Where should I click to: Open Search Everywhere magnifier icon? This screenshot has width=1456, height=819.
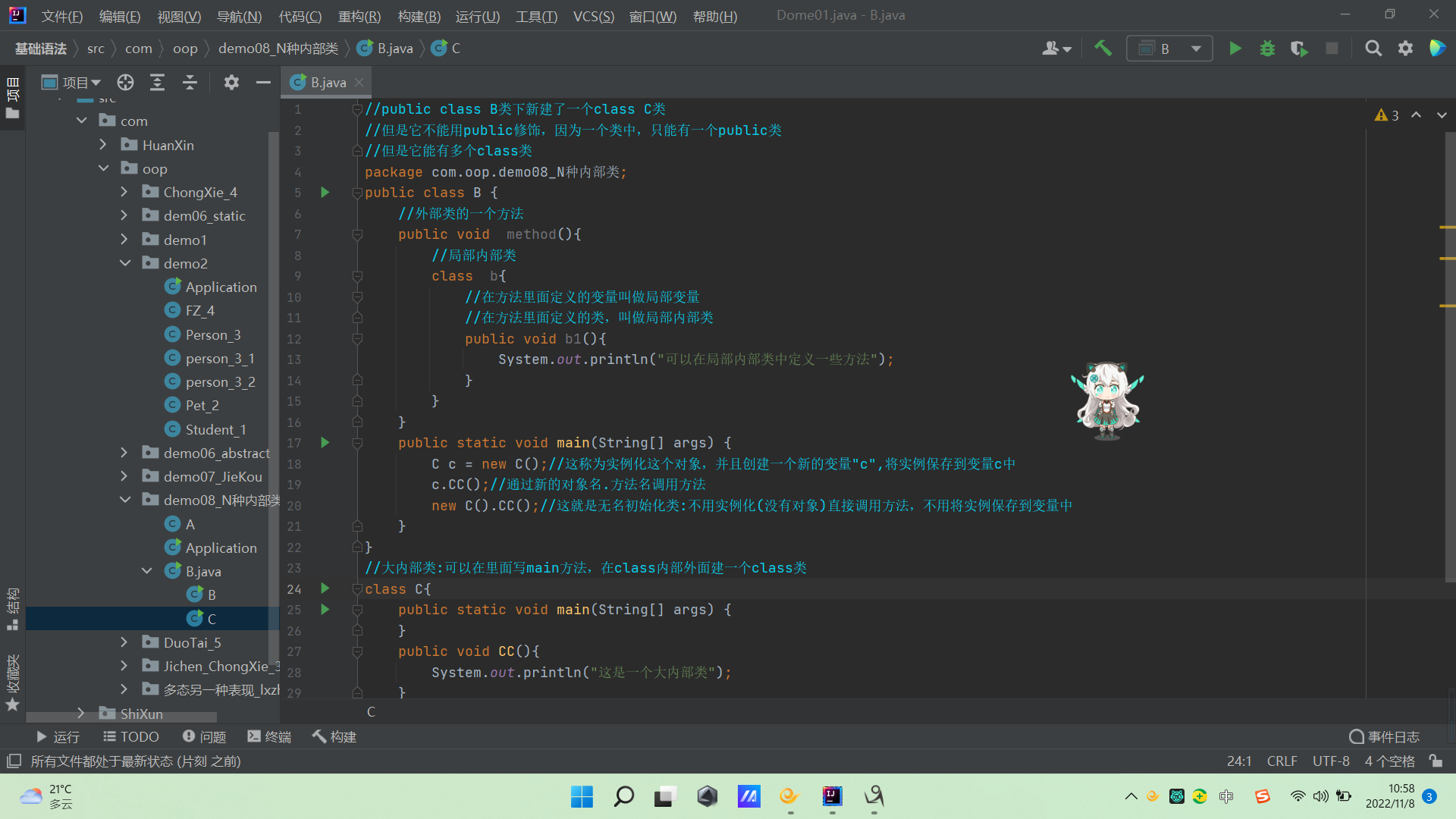(x=1373, y=49)
